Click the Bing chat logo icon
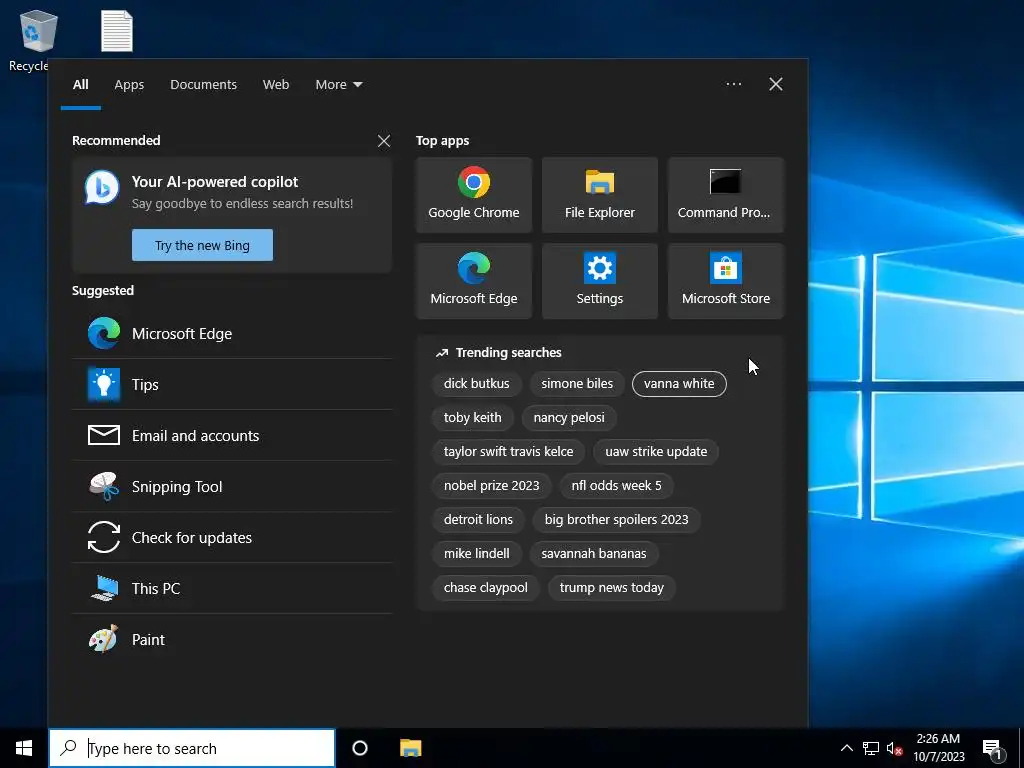Image resolution: width=1024 pixels, height=768 pixels. [102, 188]
